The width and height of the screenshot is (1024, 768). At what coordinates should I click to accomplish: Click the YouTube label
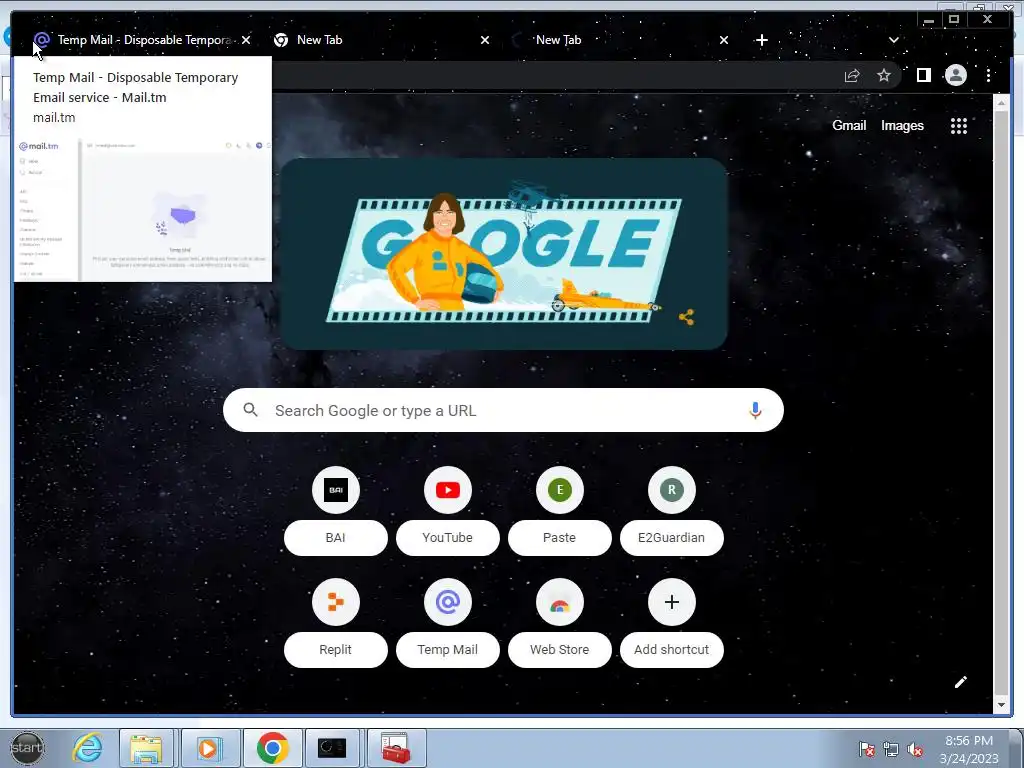click(x=447, y=537)
